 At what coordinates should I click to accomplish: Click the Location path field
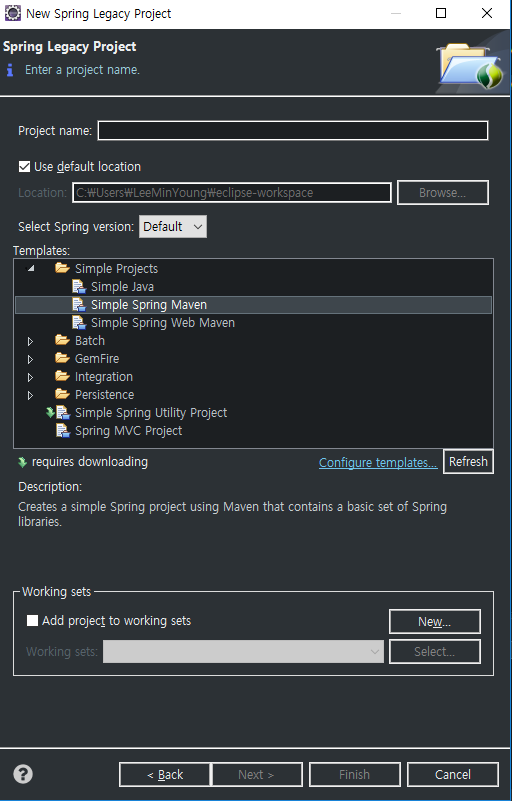232,193
